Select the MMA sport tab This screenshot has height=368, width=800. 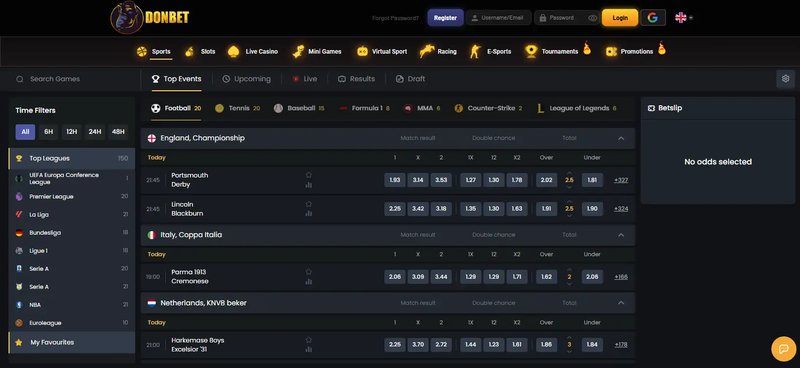pyautogui.click(x=422, y=108)
